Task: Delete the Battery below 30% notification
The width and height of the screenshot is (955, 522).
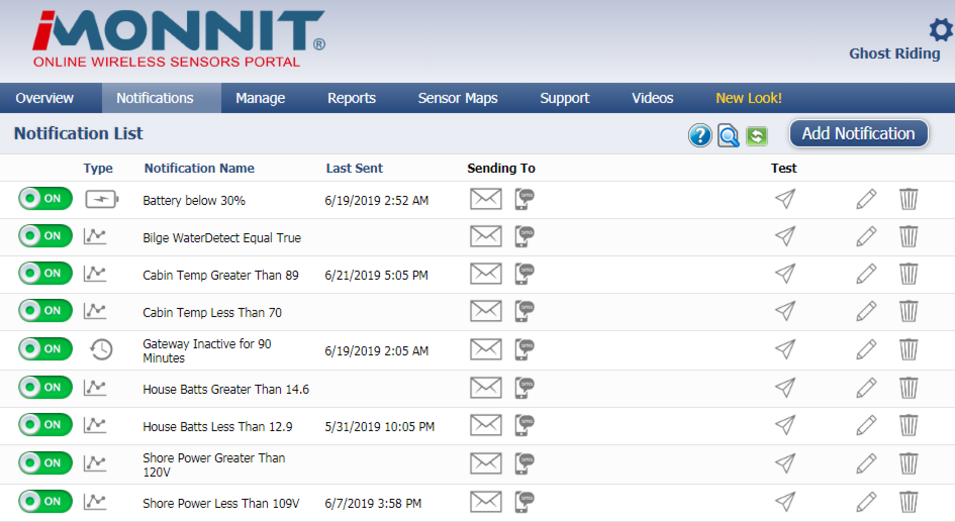Action: [908, 199]
